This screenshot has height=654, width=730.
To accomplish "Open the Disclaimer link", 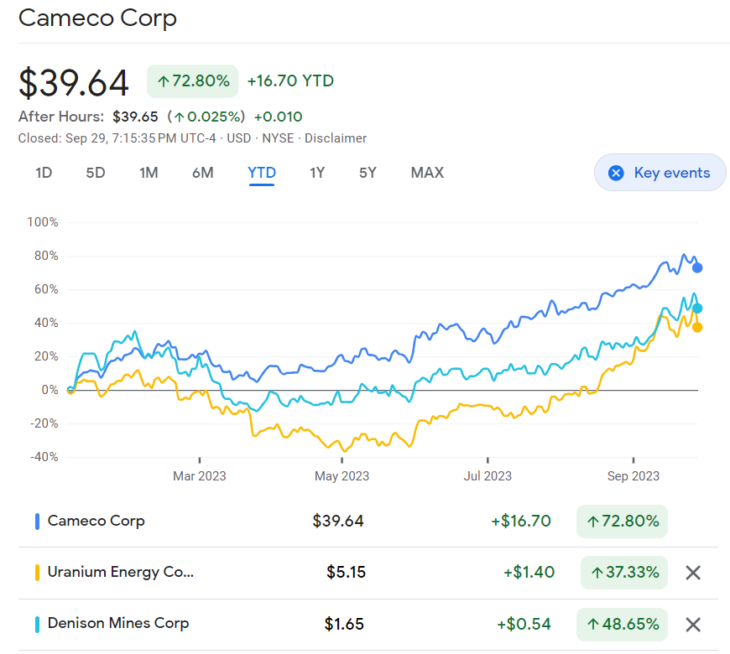I will (x=335, y=138).
